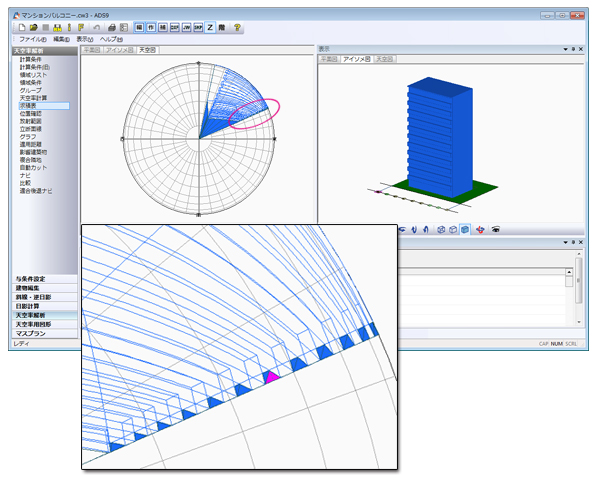600x480 pixels.
Task: Select 適合後退ナビ in the sidebar
Action: 36,191
